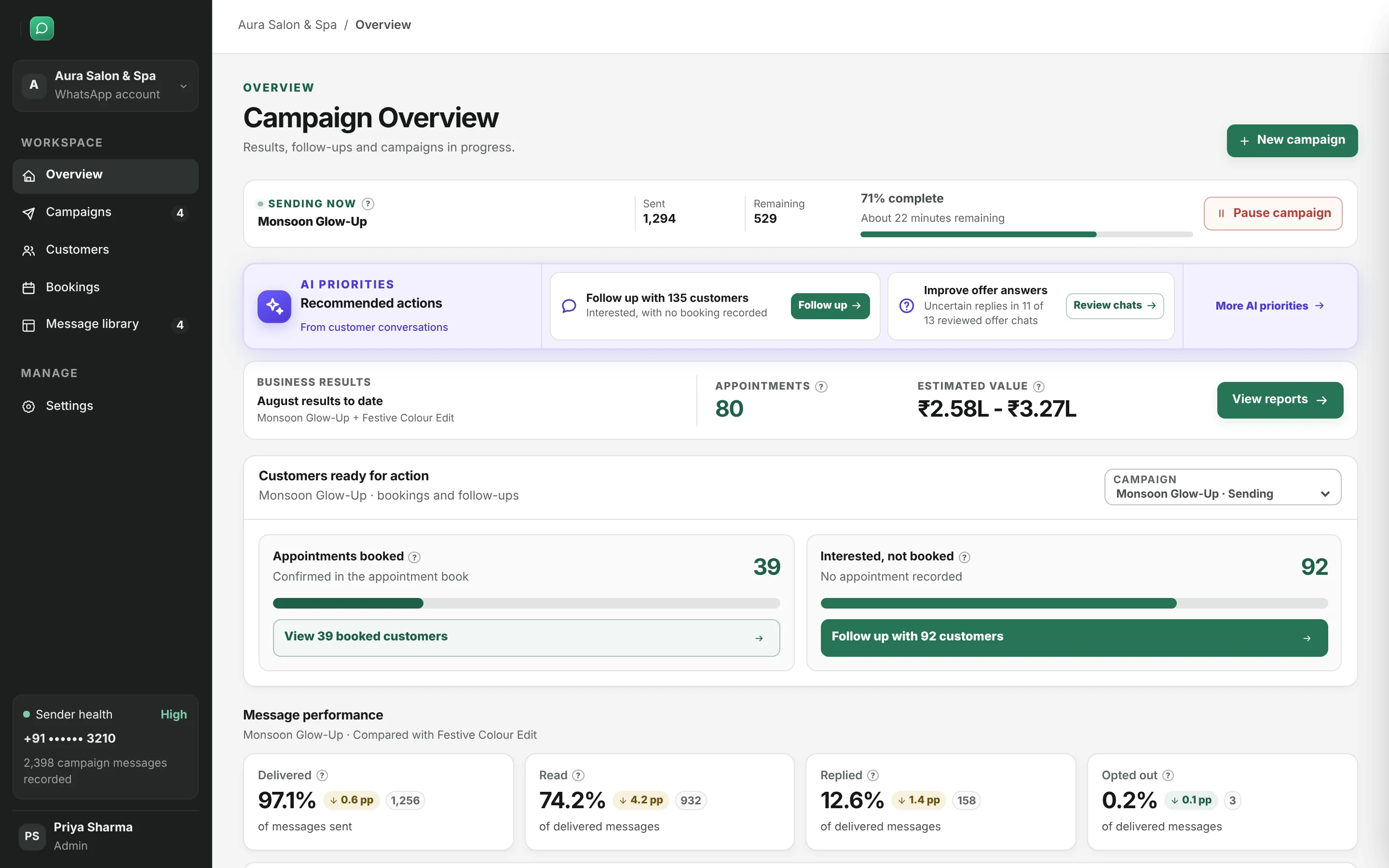Pause the Monsoon Glow-Up campaign

click(1272, 214)
